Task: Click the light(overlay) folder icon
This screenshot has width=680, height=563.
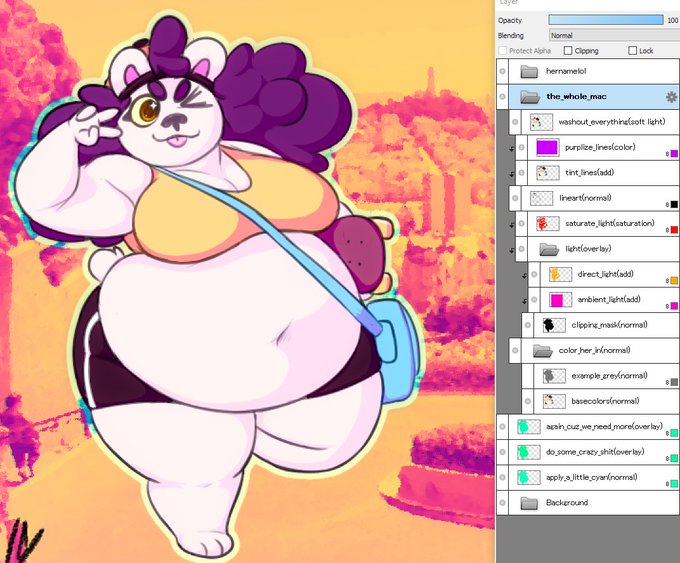Action: tap(549, 249)
